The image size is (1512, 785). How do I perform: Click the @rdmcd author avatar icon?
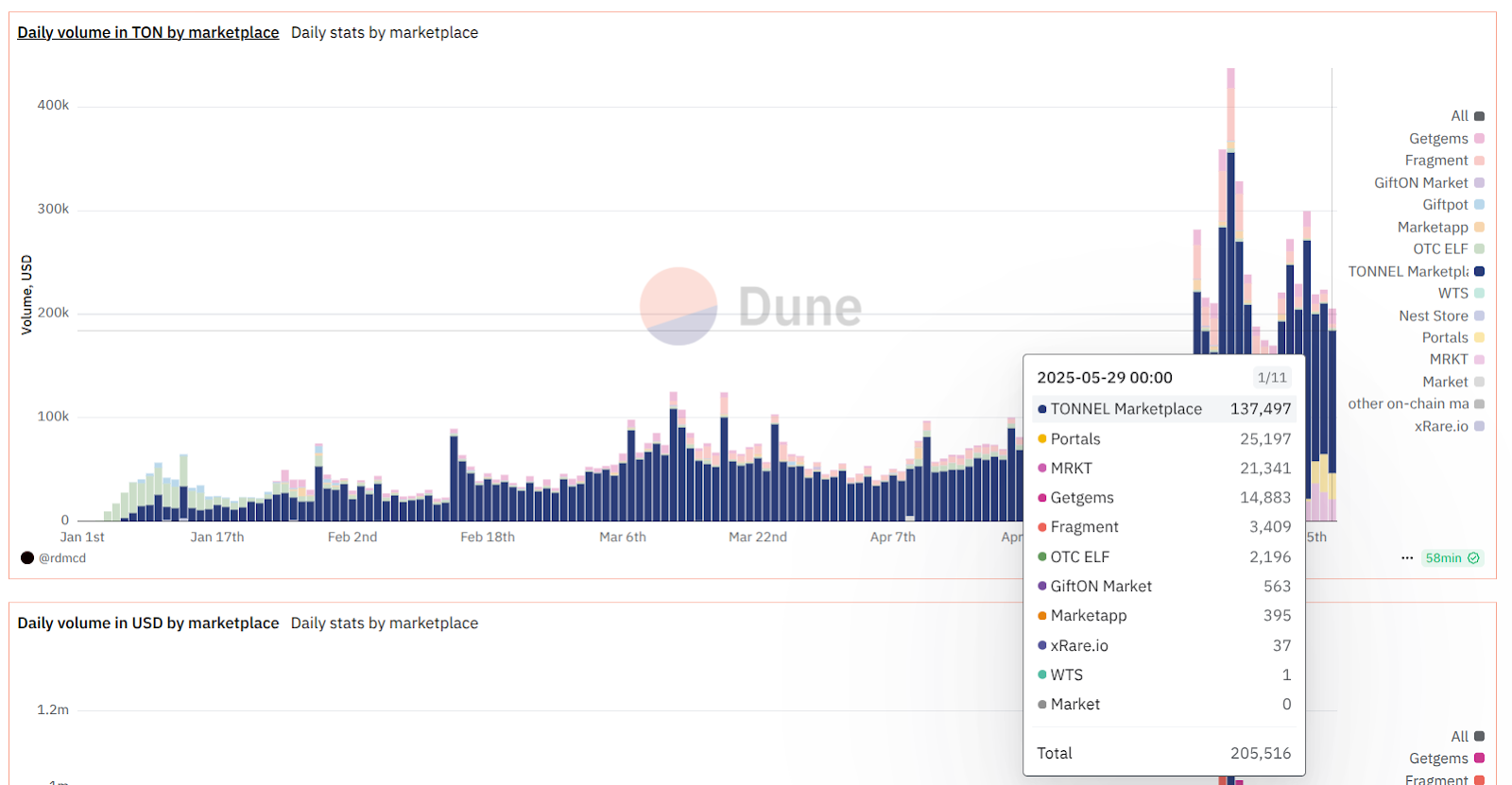[x=27, y=558]
